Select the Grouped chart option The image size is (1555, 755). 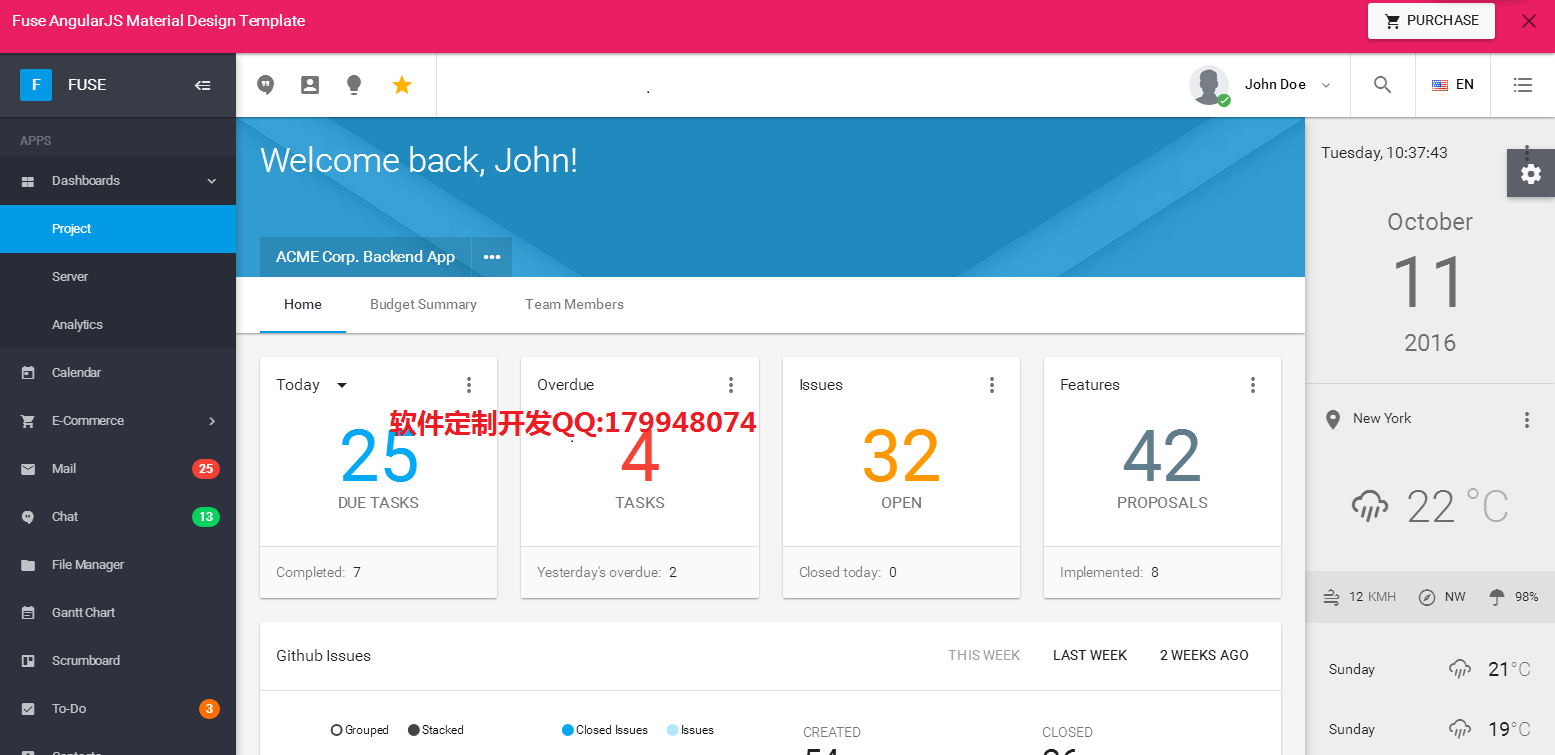[359, 730]
